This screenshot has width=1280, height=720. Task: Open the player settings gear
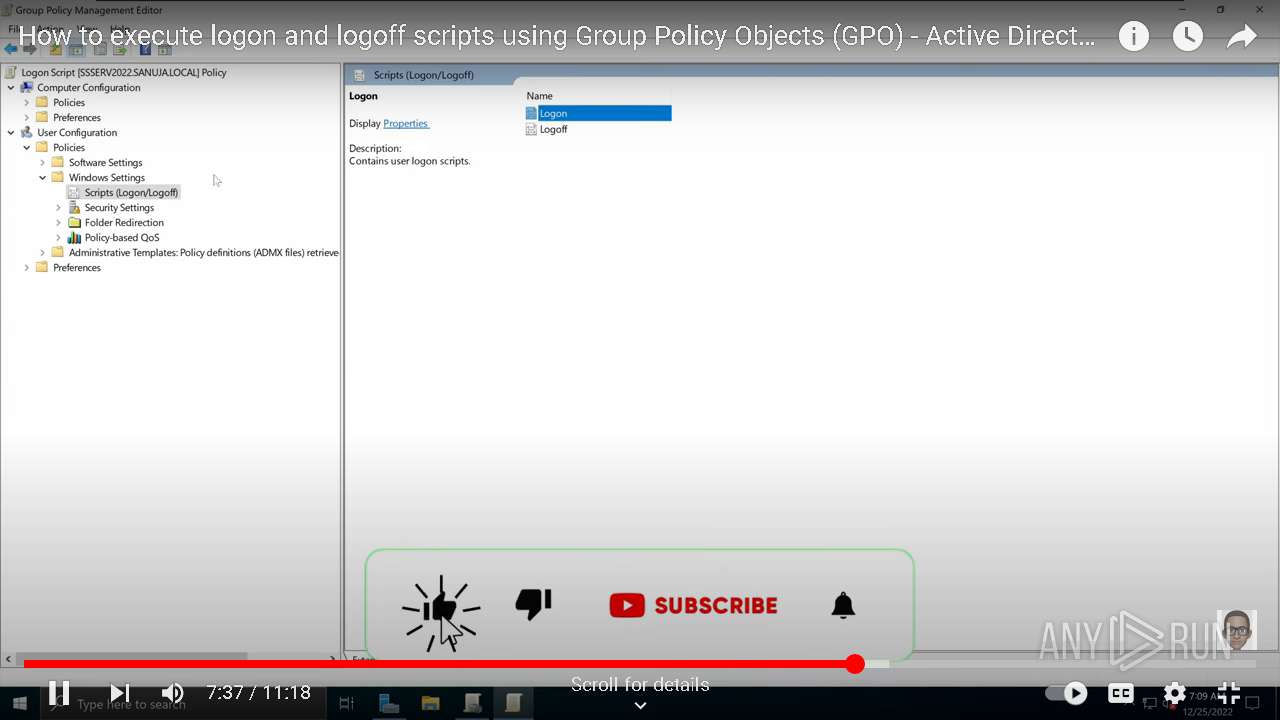point(1174,692)
